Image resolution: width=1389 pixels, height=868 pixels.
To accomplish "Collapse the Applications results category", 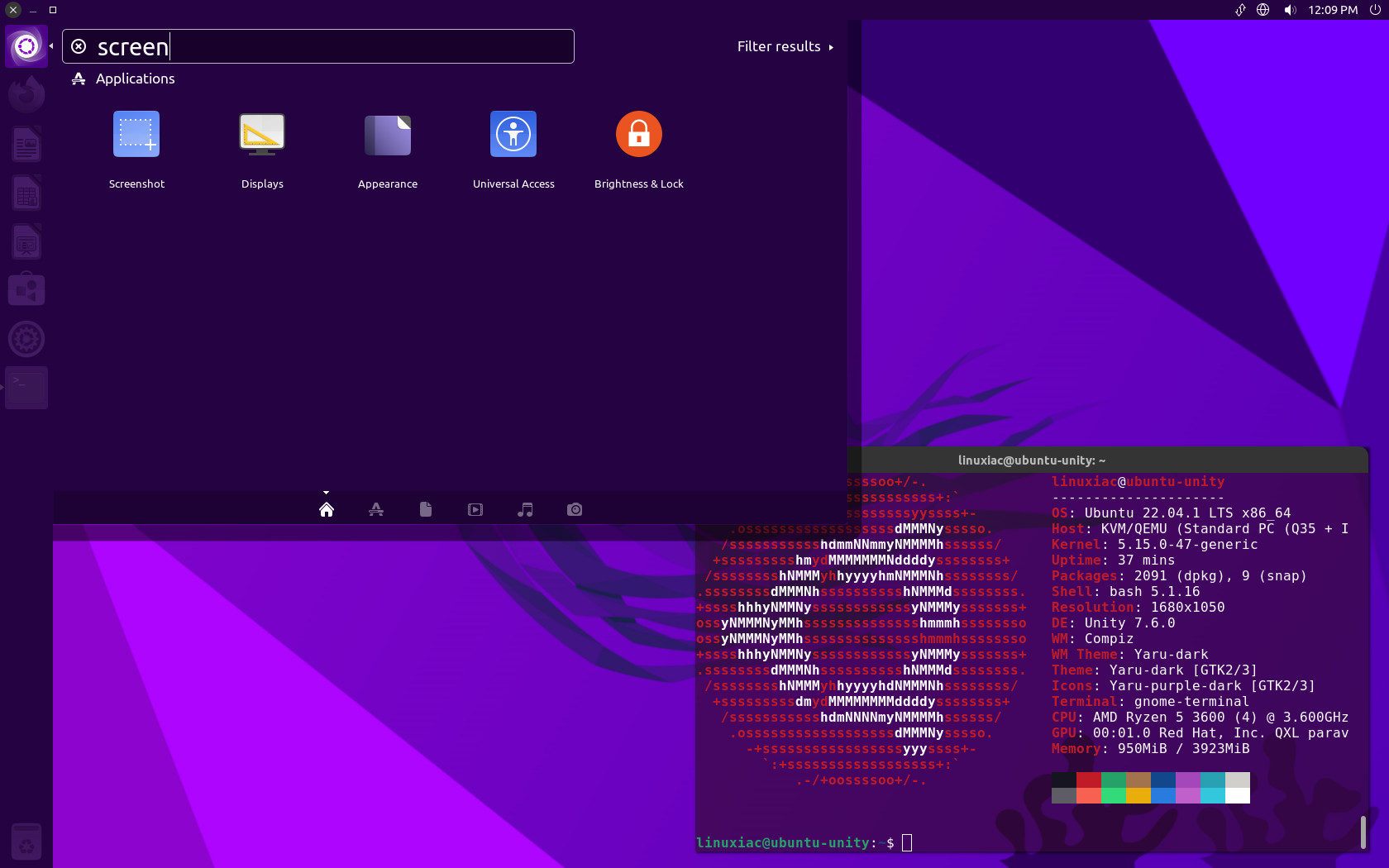I will point(123,79).
